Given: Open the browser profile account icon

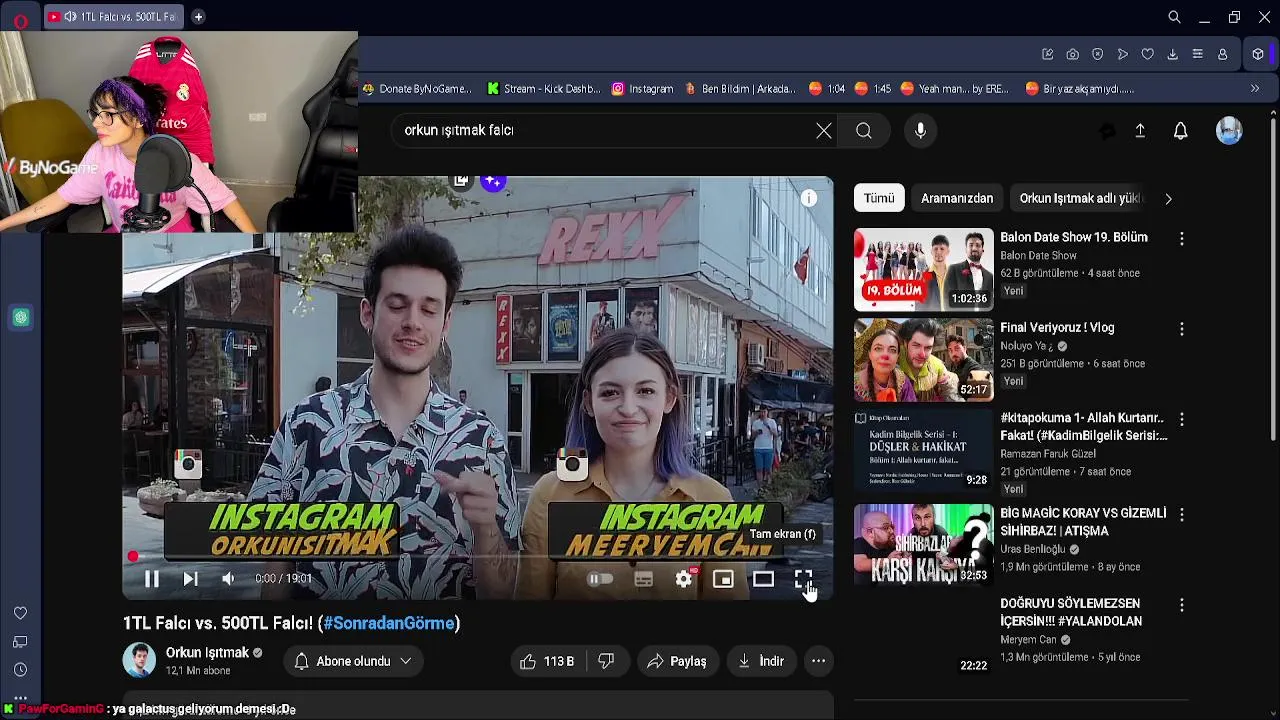Looking at the screenshot, I should [x=1222, y=54].
